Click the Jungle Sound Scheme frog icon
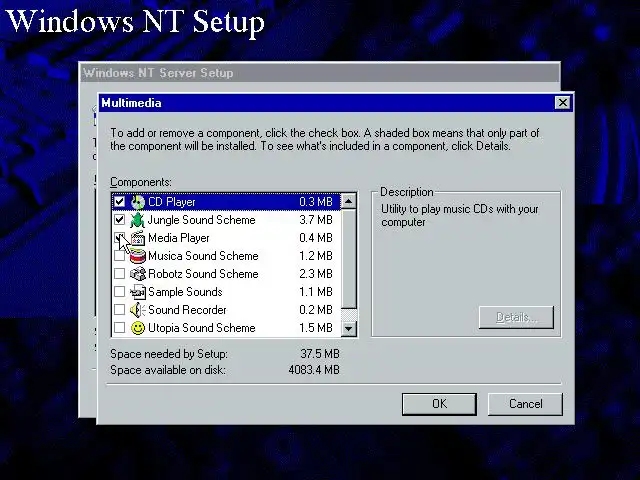Image resolution: width=640 pixels, height=480 pixels. coord(138,220)
